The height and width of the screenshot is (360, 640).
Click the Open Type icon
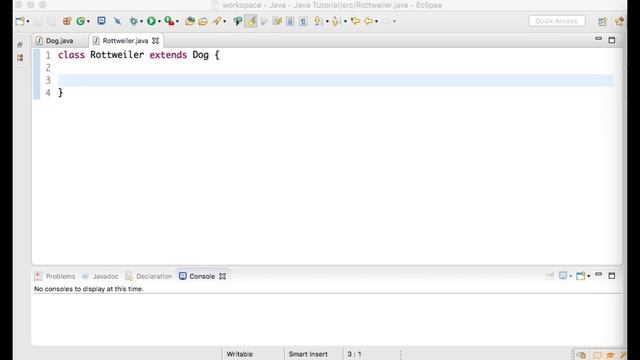pos(190,21)
